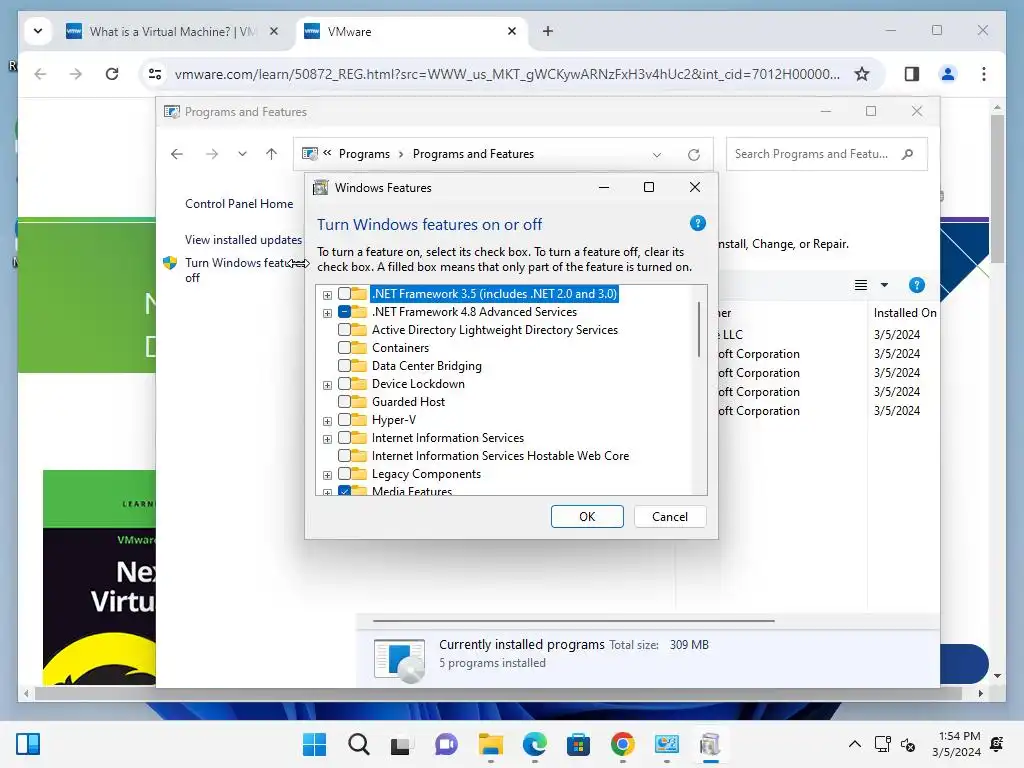Click Installed On column header
This screenshot has height=768, width=1024.
(x=905, y=313)
